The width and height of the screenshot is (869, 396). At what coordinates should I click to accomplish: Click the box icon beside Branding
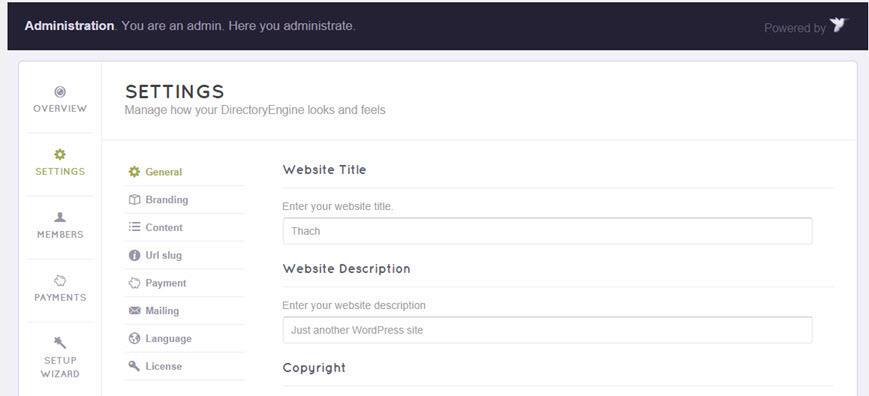point(134,199)
